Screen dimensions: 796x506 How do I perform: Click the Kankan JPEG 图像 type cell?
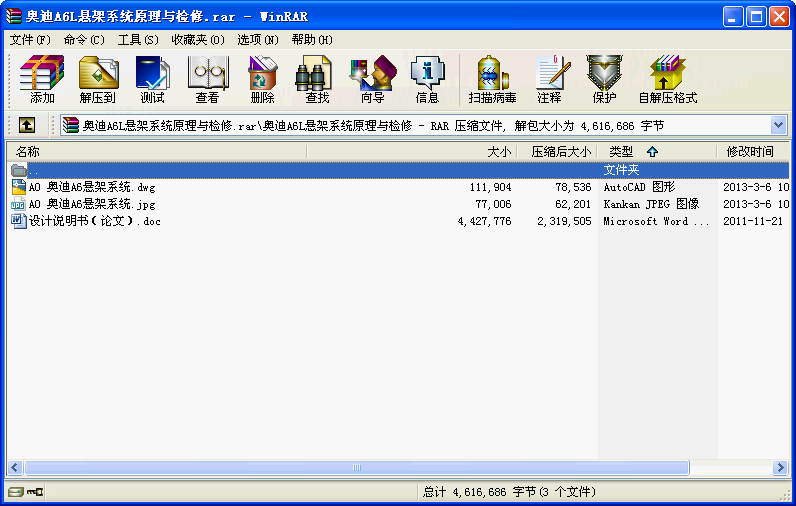point(651,204)
